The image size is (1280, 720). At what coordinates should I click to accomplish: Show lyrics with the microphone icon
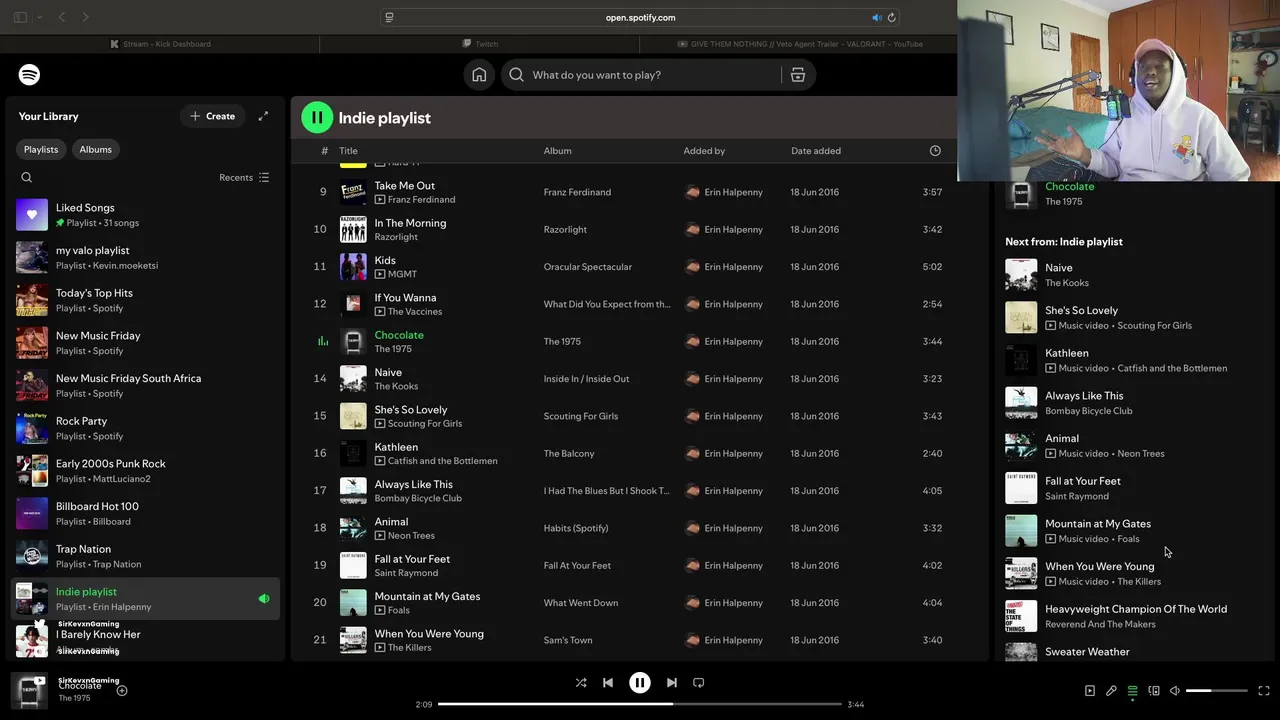click(1111, 691)
